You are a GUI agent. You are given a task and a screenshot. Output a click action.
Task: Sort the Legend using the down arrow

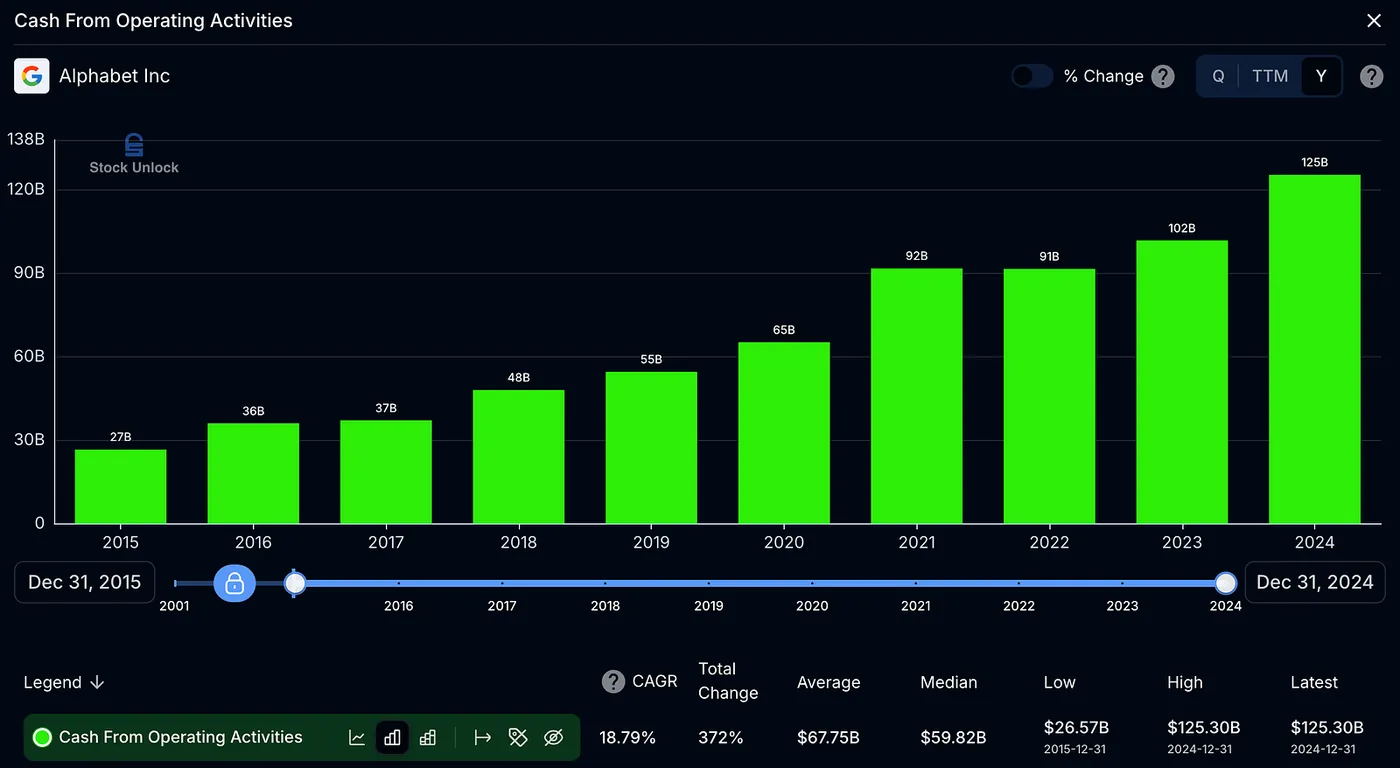coord(97,683)
